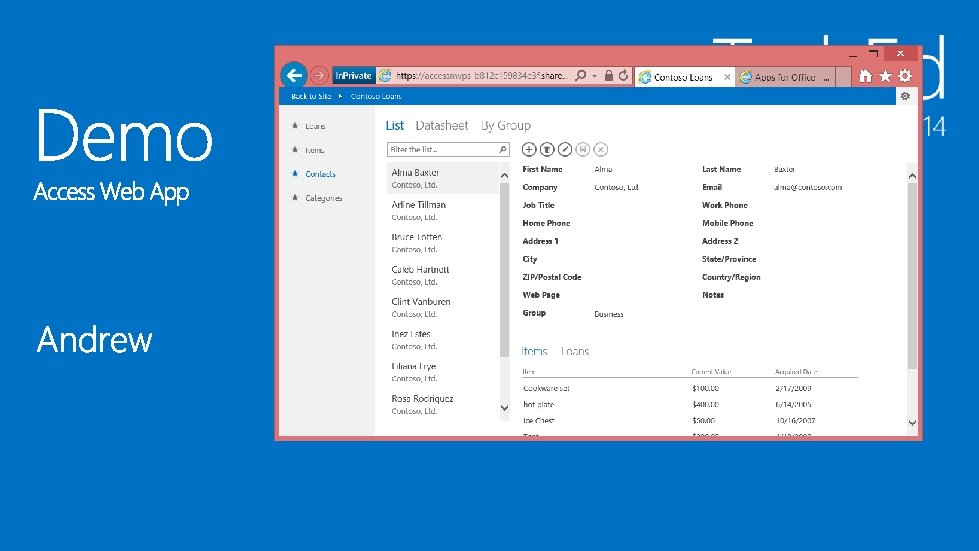The width and height of the screenshot is (979, 551).
Task: Click contact list scroll up arrow
Action: (x=504, y=176)
